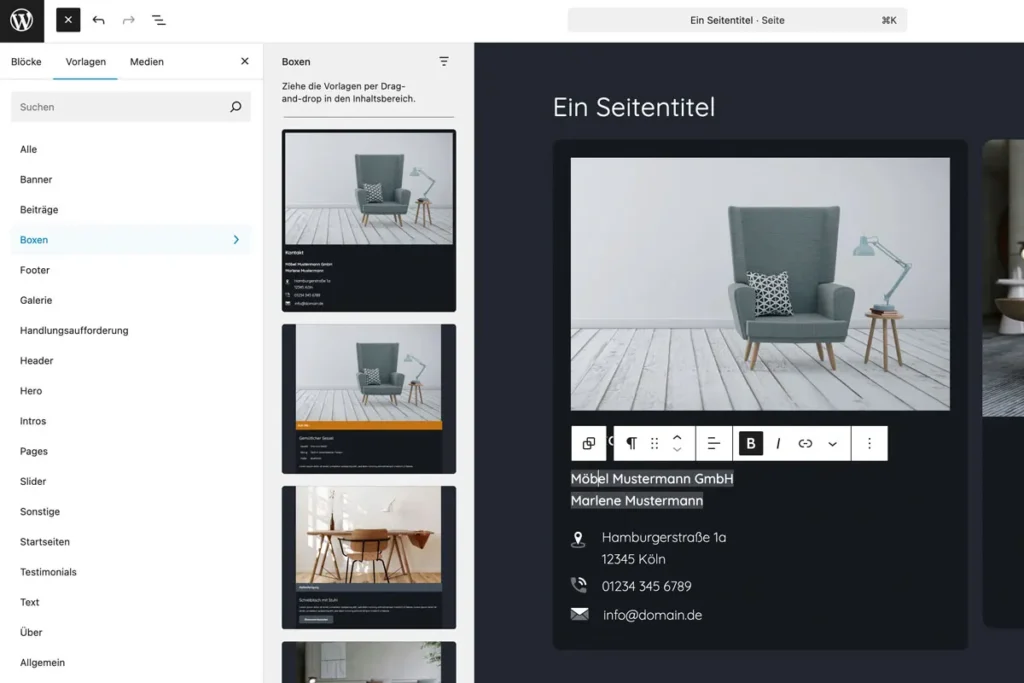Click the paragraph block type icon
The image size is (1024, 683).
pos(631,444)
